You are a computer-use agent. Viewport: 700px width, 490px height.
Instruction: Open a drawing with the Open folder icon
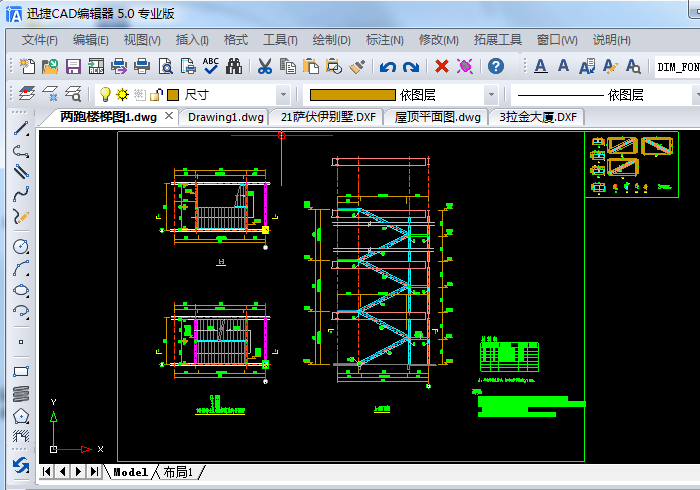click(50, 66)
